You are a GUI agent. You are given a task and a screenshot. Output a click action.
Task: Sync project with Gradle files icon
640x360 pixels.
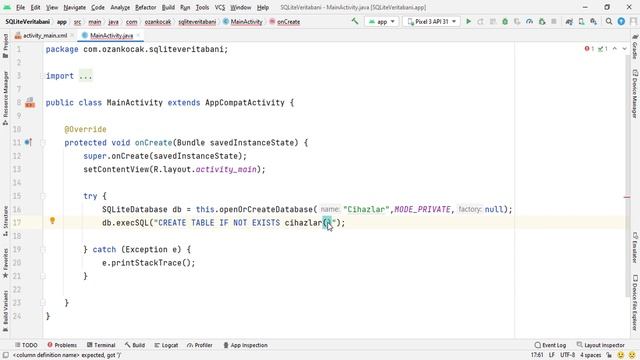(569, 22)
